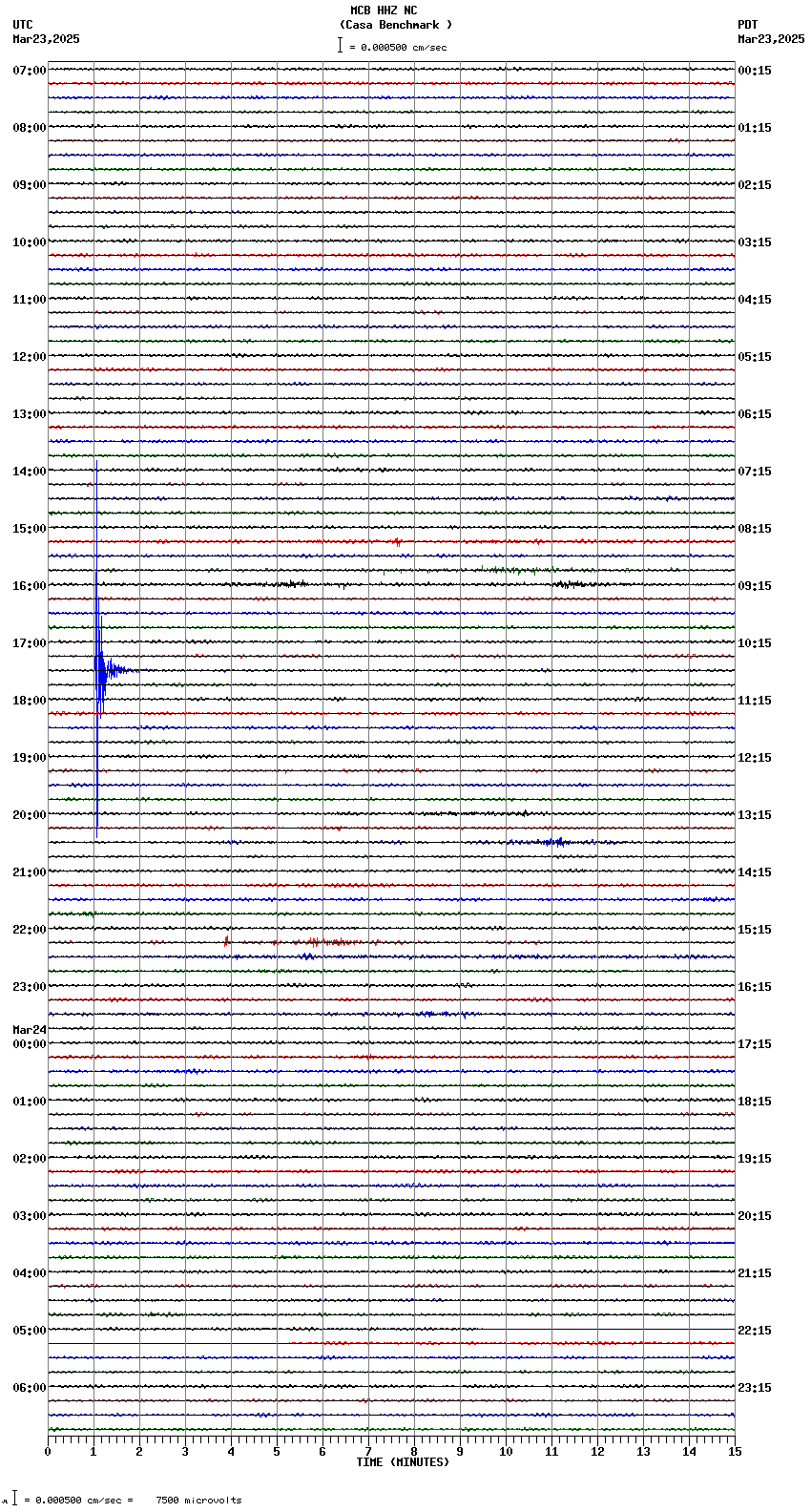Click the UTC time label '11:00'

[30, 300]
